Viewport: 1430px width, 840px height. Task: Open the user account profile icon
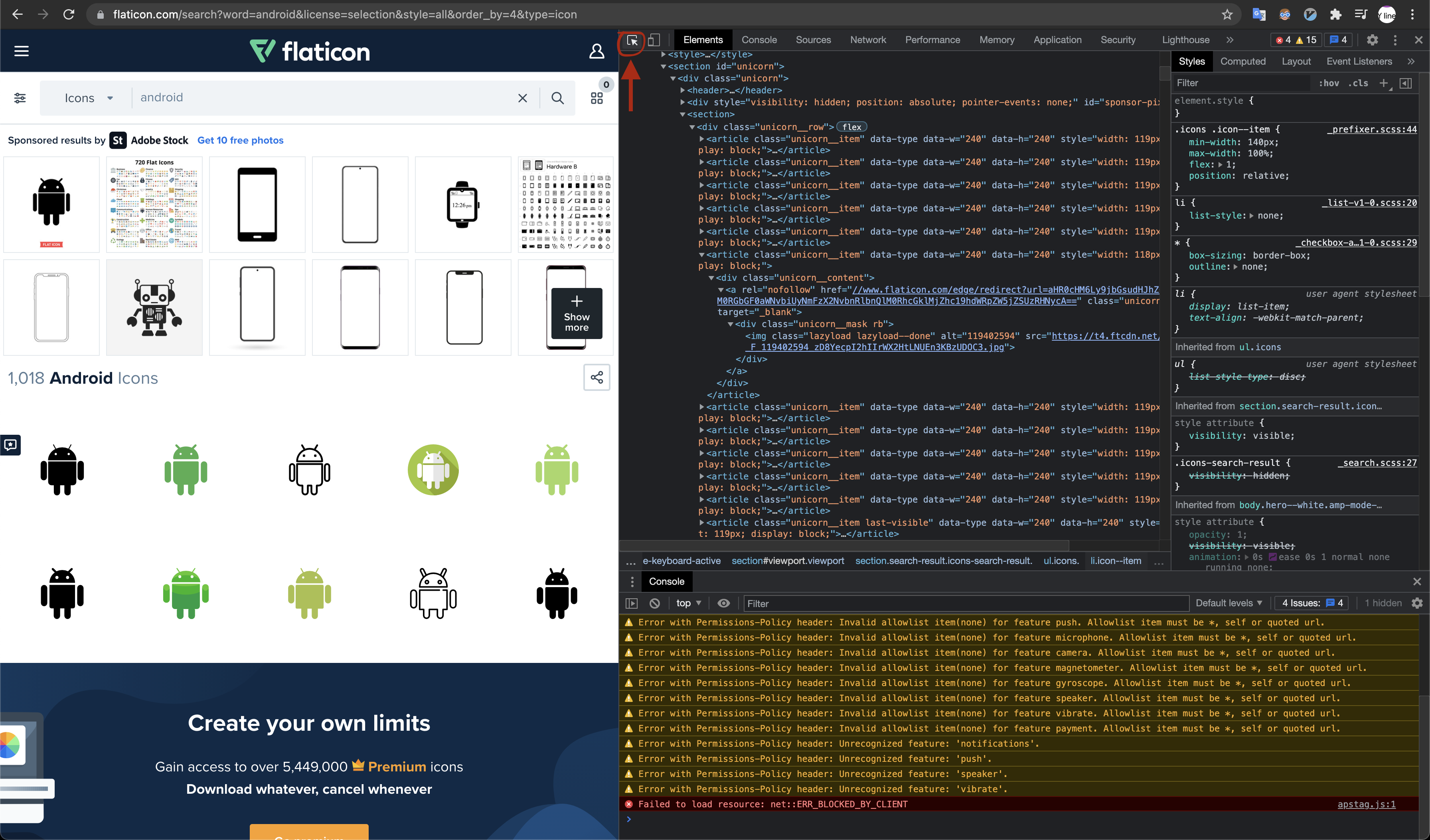click(596, 51)
